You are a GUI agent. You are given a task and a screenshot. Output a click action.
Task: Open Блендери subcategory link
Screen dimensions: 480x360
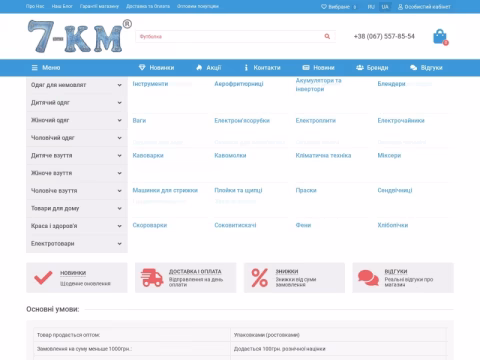click(x=391, y=84)
